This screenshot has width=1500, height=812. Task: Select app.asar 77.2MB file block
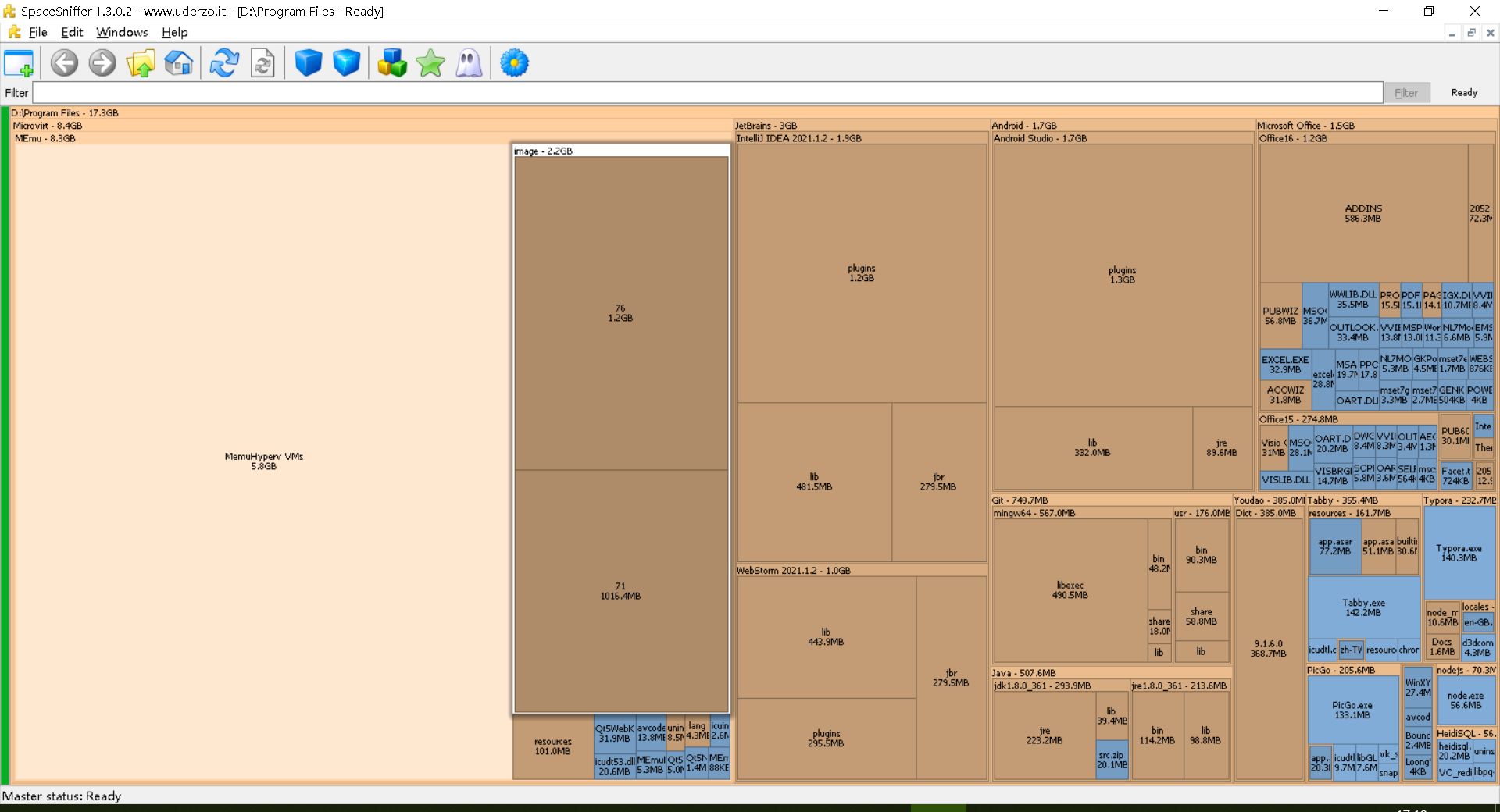coord(1335,546)
